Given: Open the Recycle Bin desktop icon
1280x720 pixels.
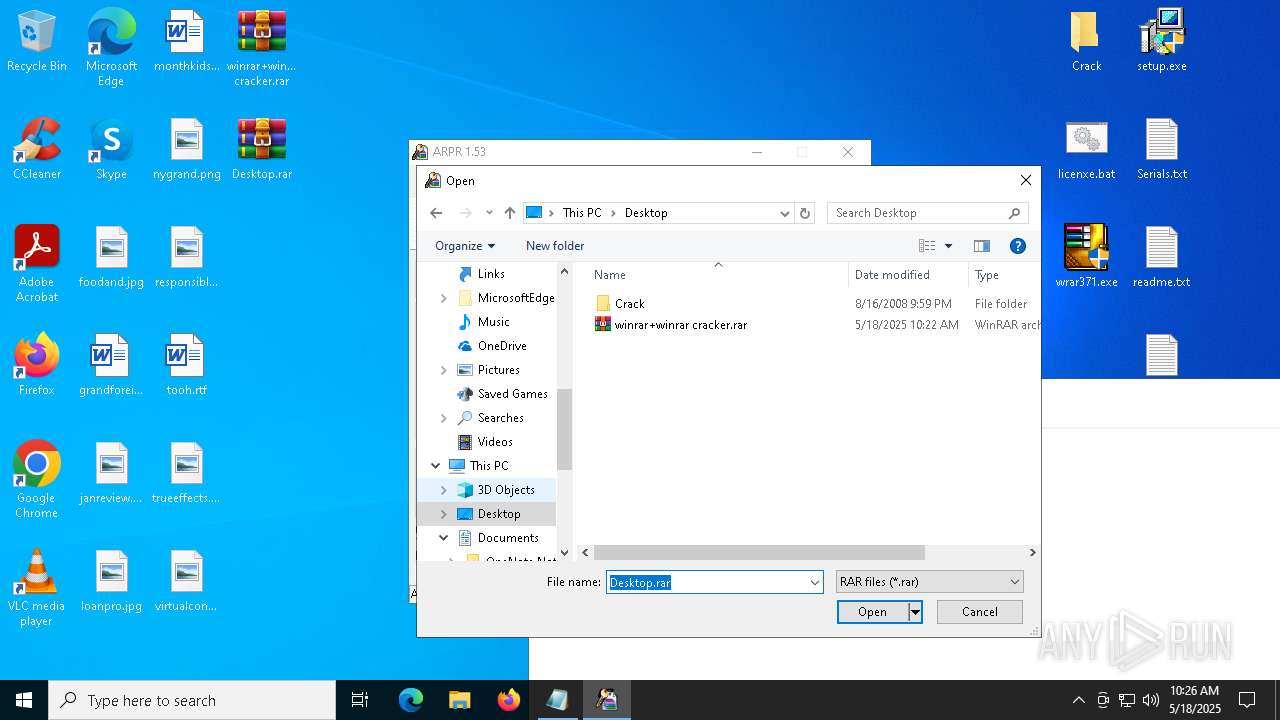Looking at the screenshot, I should [37, 42].
